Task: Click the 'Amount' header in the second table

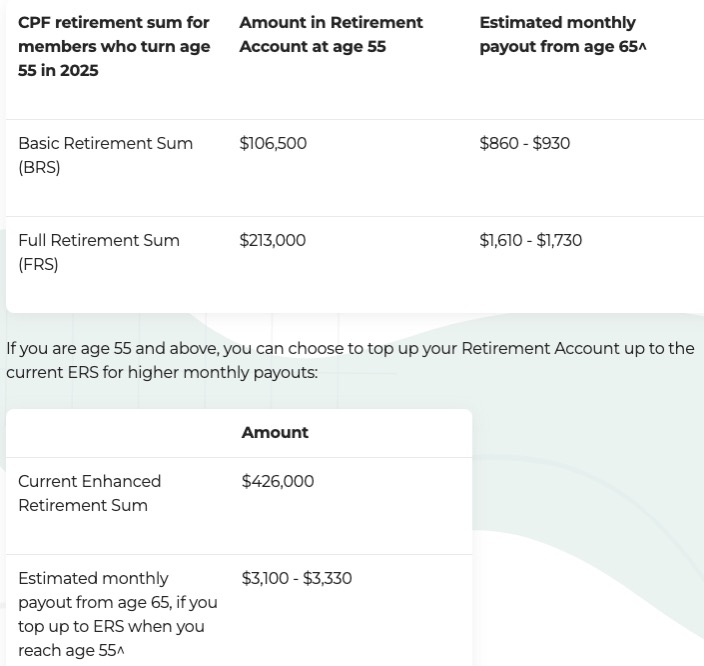Action: tap(275, 432)
